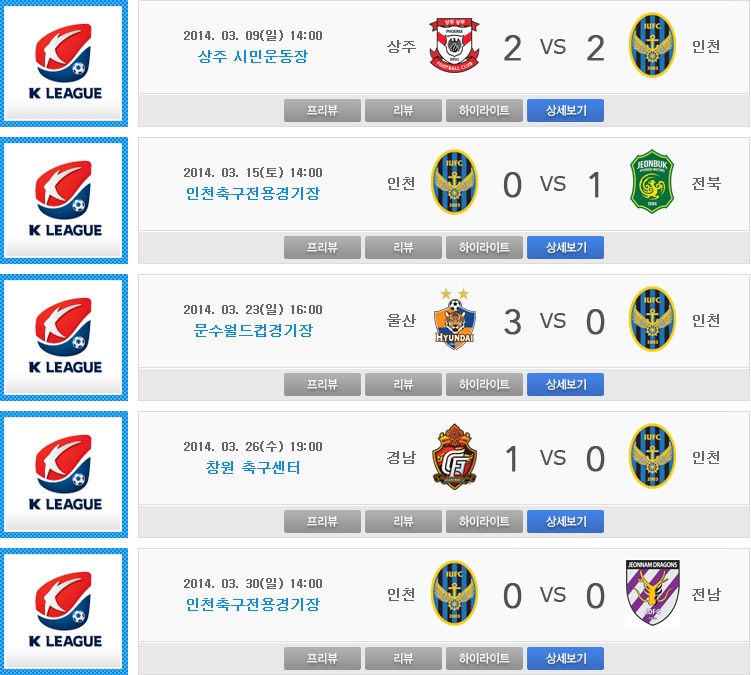Click 상세보기 button for Incheon vs Jeonnam
The width and height of the screenshot is (751, 675).
566,659
